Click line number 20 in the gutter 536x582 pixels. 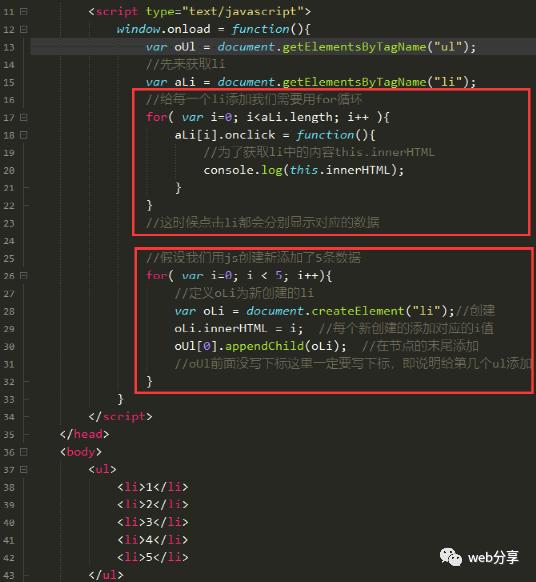[9, 171]
